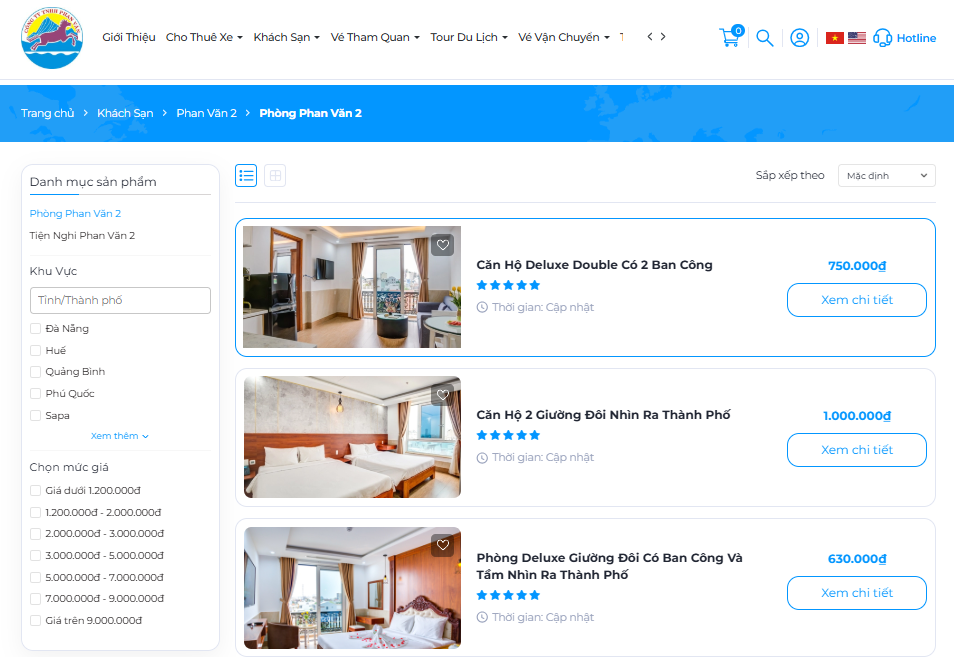This screenshot has height=657, width=954.
Task: Check price Giá dưới 1.200.000đ
Action: click(35, 490)
